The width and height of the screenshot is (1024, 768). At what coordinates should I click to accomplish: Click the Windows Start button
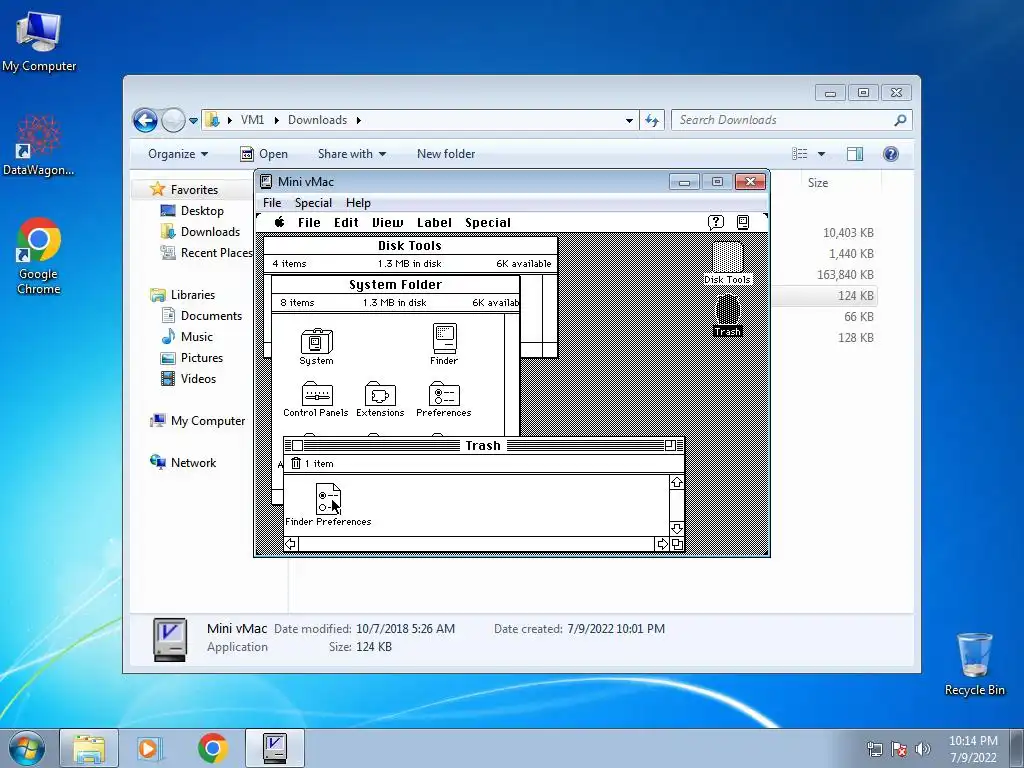(27, 748)
